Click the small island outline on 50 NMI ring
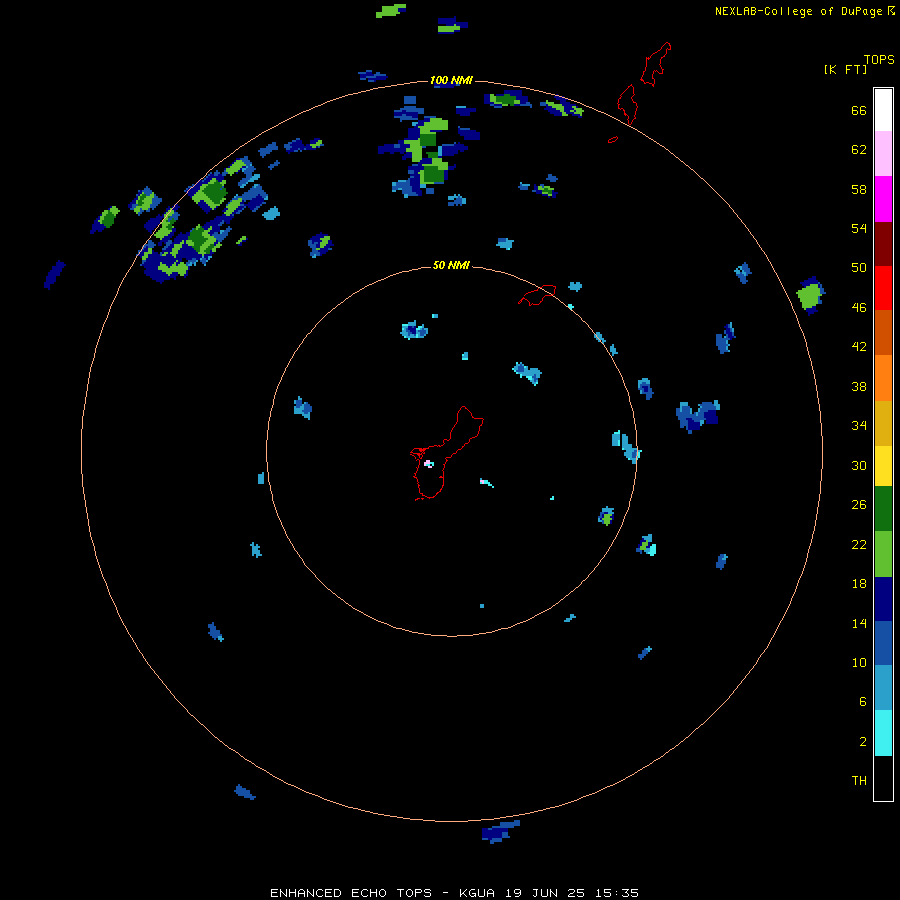Image resolution: width=900 pixels, height=900 pixels. 537,294
